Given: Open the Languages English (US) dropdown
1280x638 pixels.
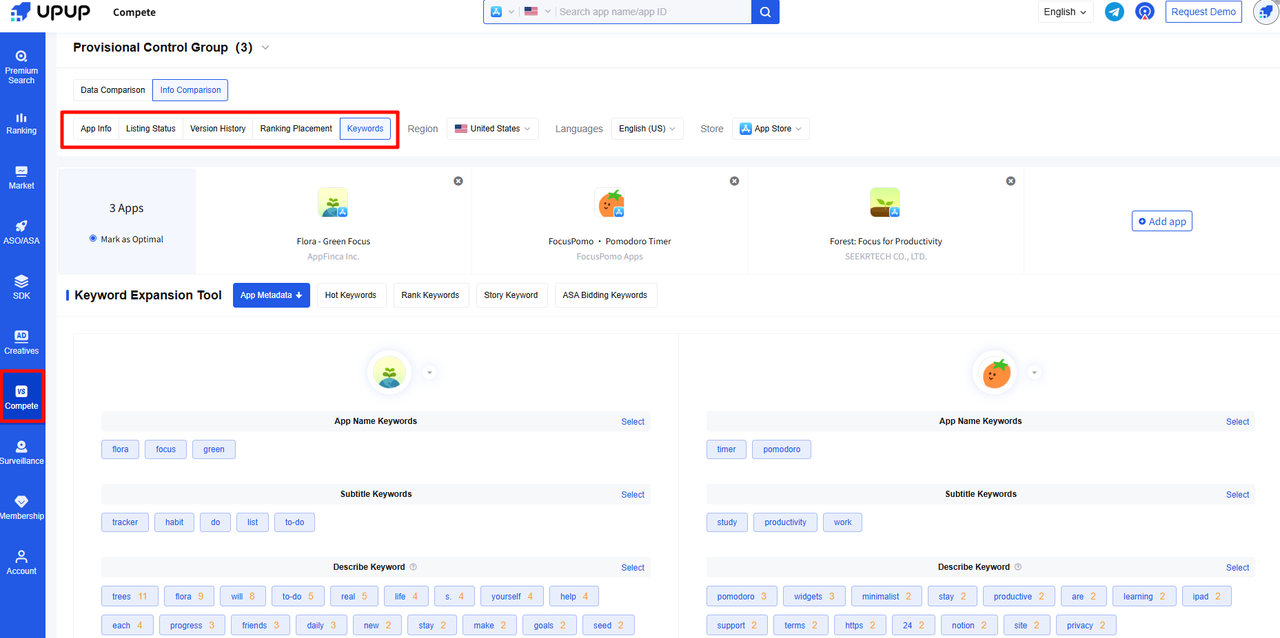Looking at the screenshot, I should tap(647, 129).
